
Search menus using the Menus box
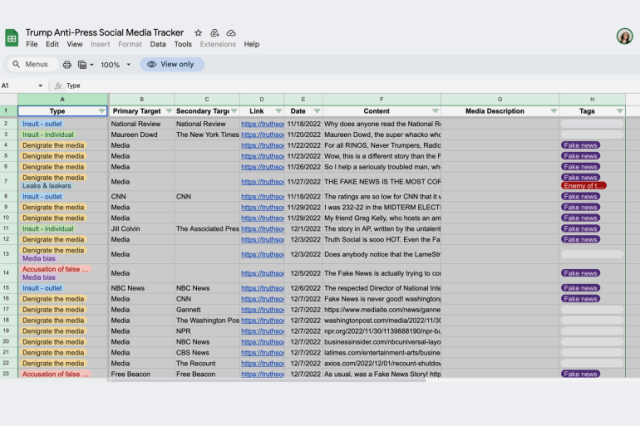[x=30, y=64]
